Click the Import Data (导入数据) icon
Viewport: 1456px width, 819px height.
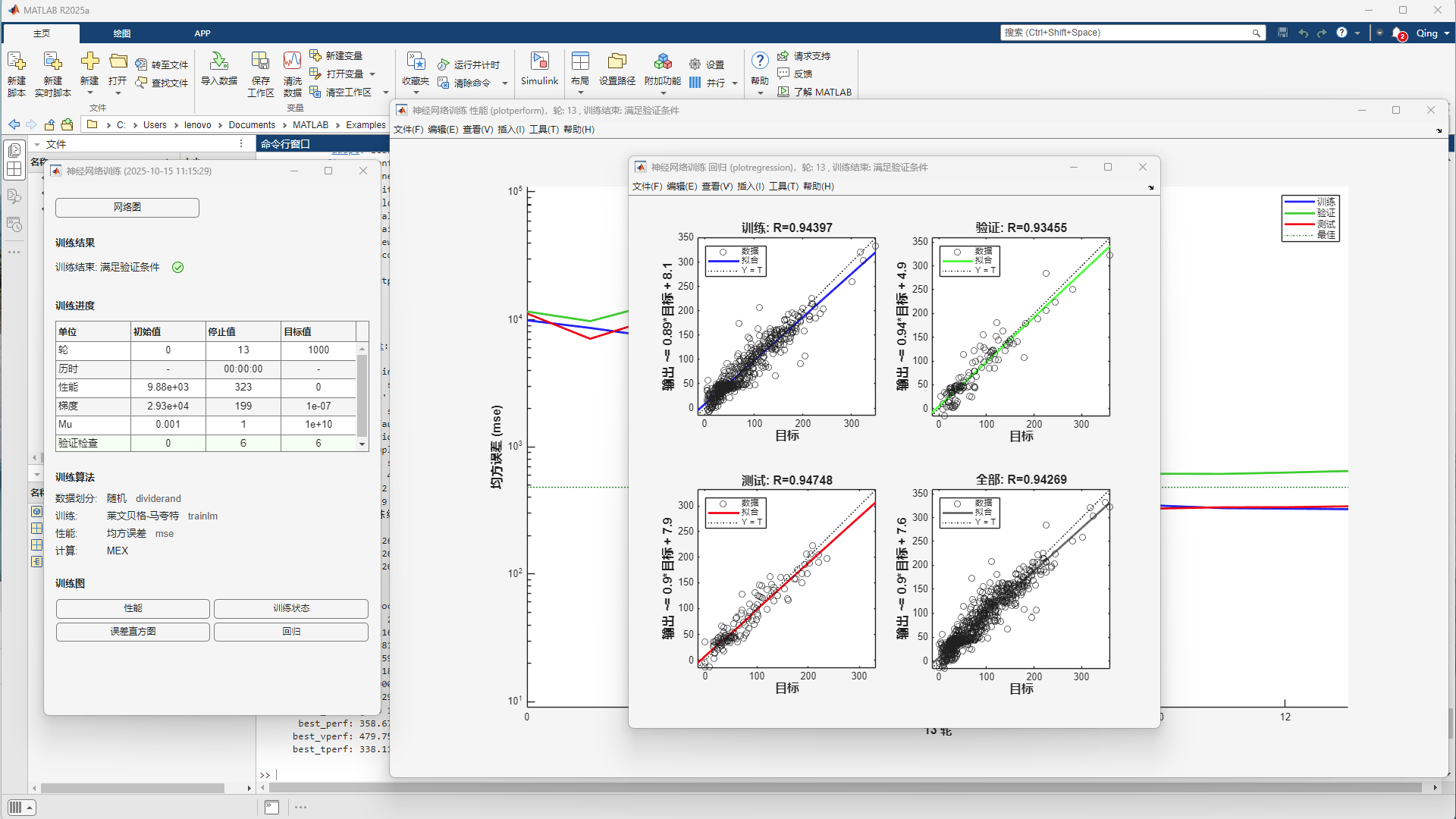point(218,62)
